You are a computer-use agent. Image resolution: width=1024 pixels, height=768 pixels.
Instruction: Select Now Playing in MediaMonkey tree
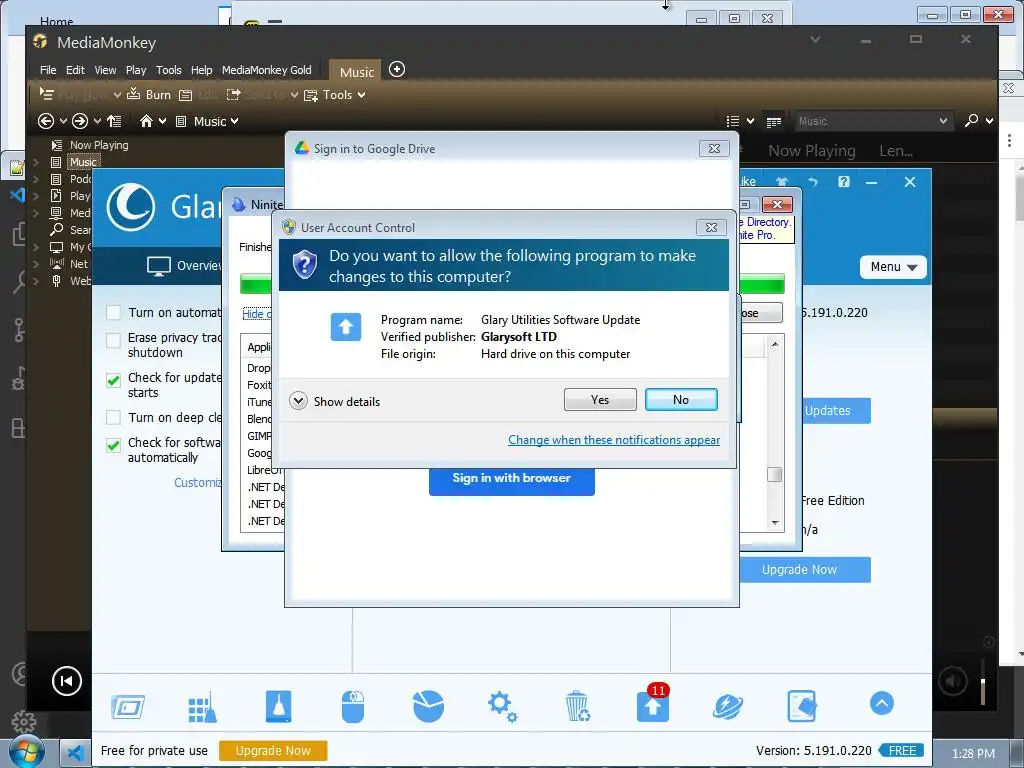click(99, 145)
